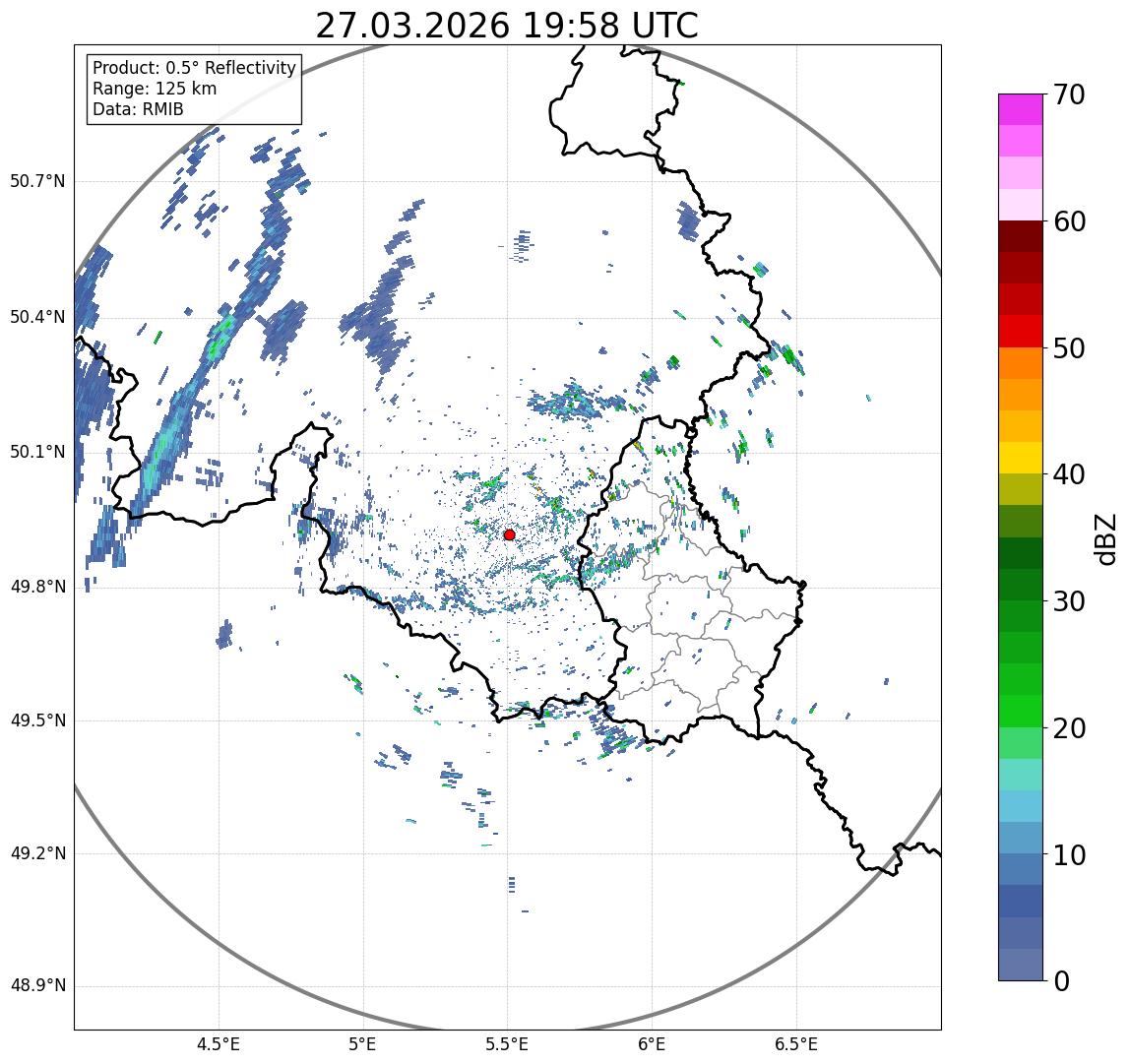Click the 49.2°N latitude label
Image resolution: width=1130 pixels, height=1064 pixels.
coord(37,854)
